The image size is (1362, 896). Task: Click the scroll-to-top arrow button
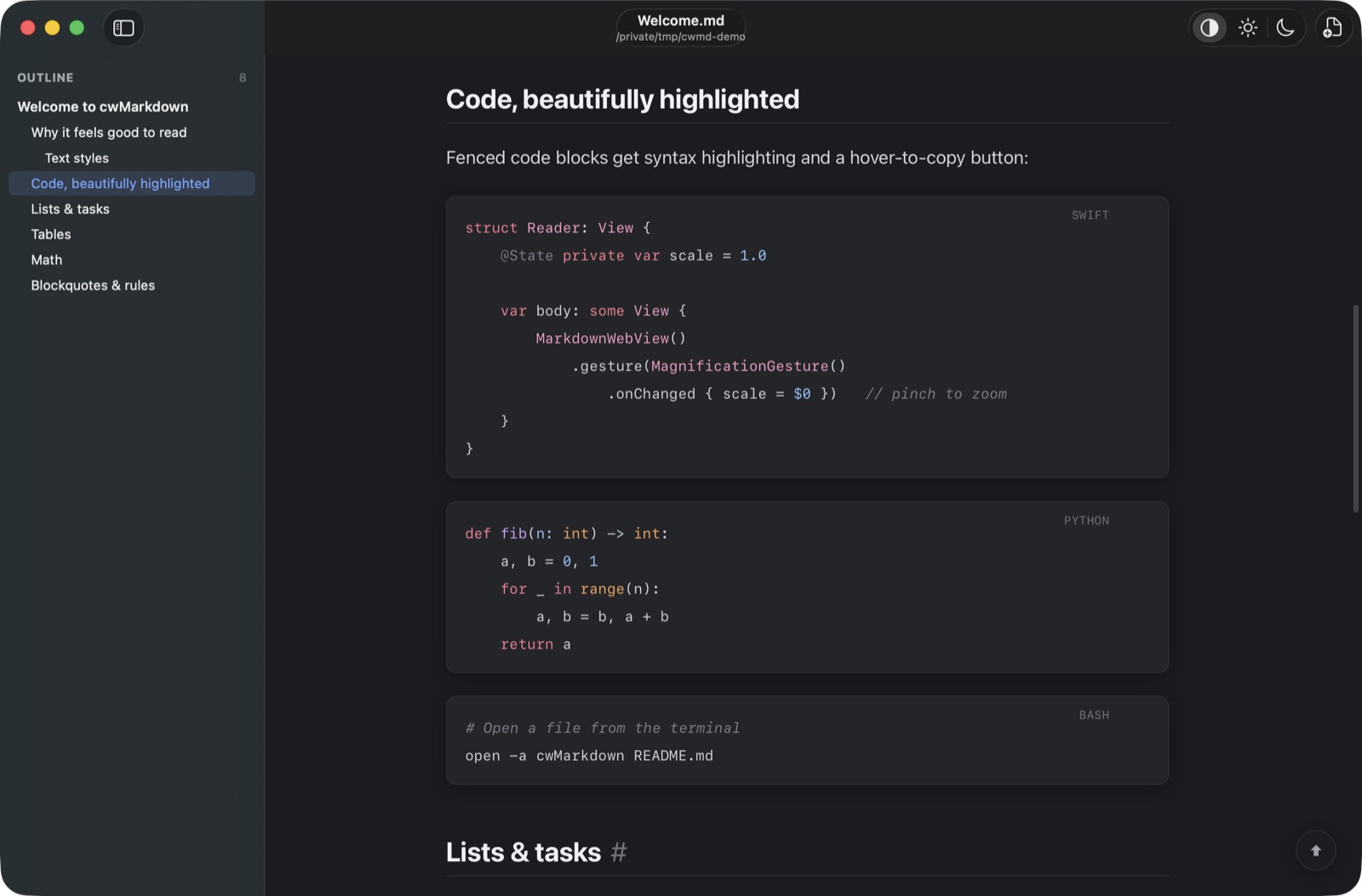click(x=1315, y=851)
